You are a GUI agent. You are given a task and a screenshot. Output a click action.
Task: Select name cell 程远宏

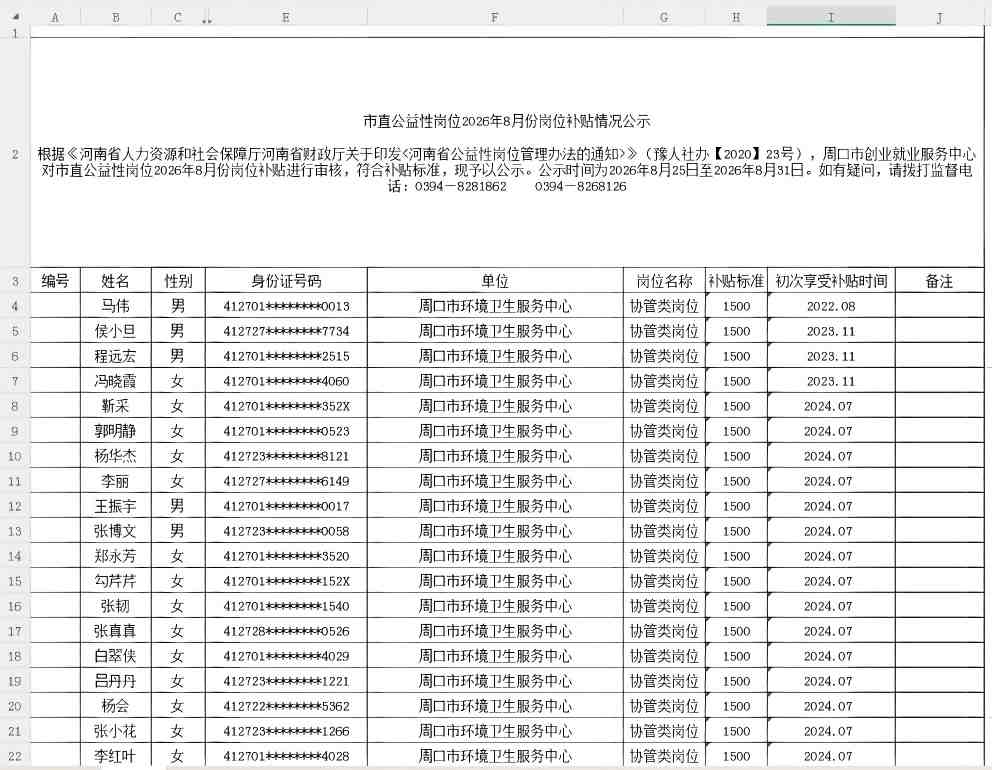(116, 356)
